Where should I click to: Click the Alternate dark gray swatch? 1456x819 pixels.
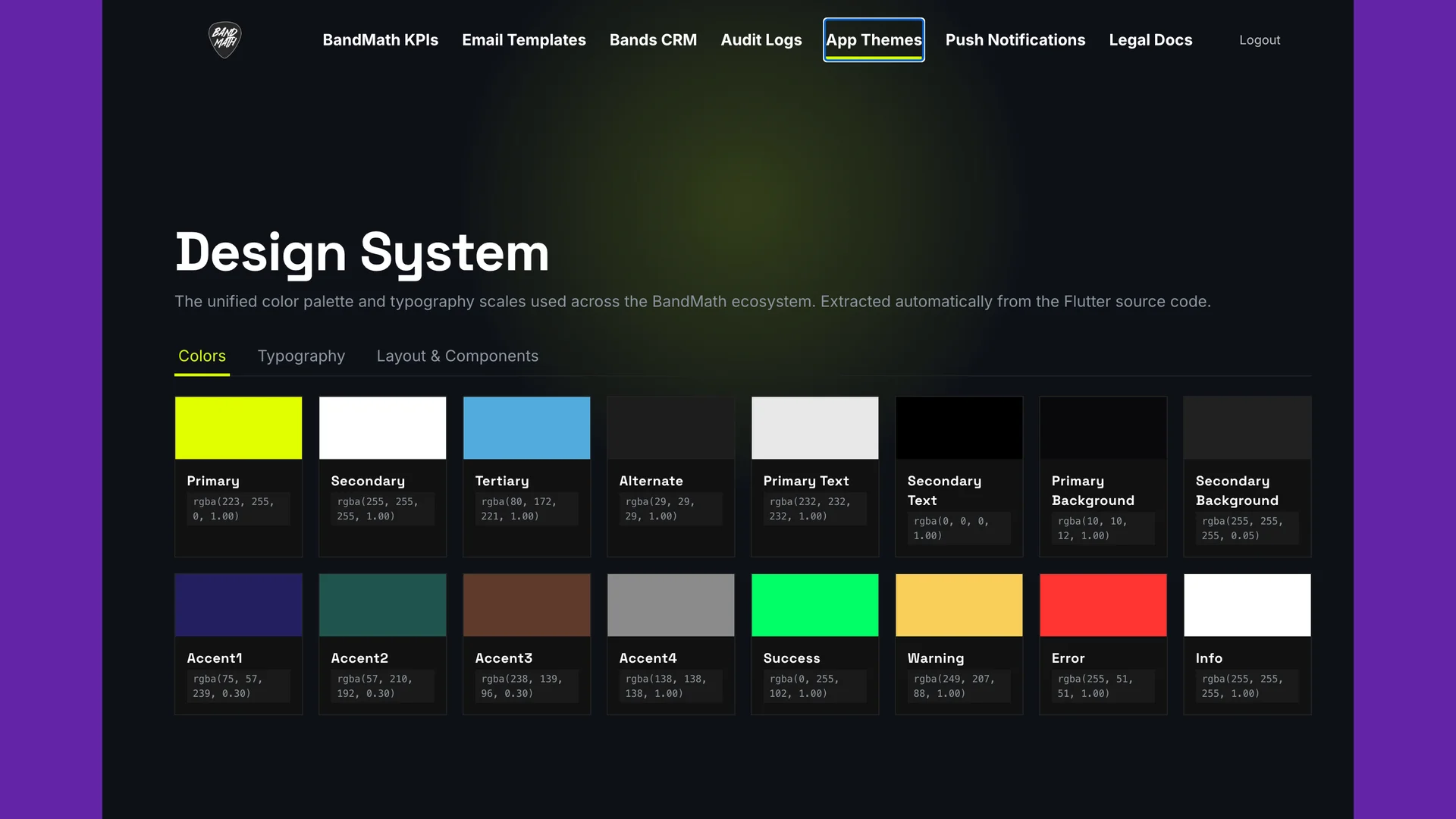click(x=670, y=428)
